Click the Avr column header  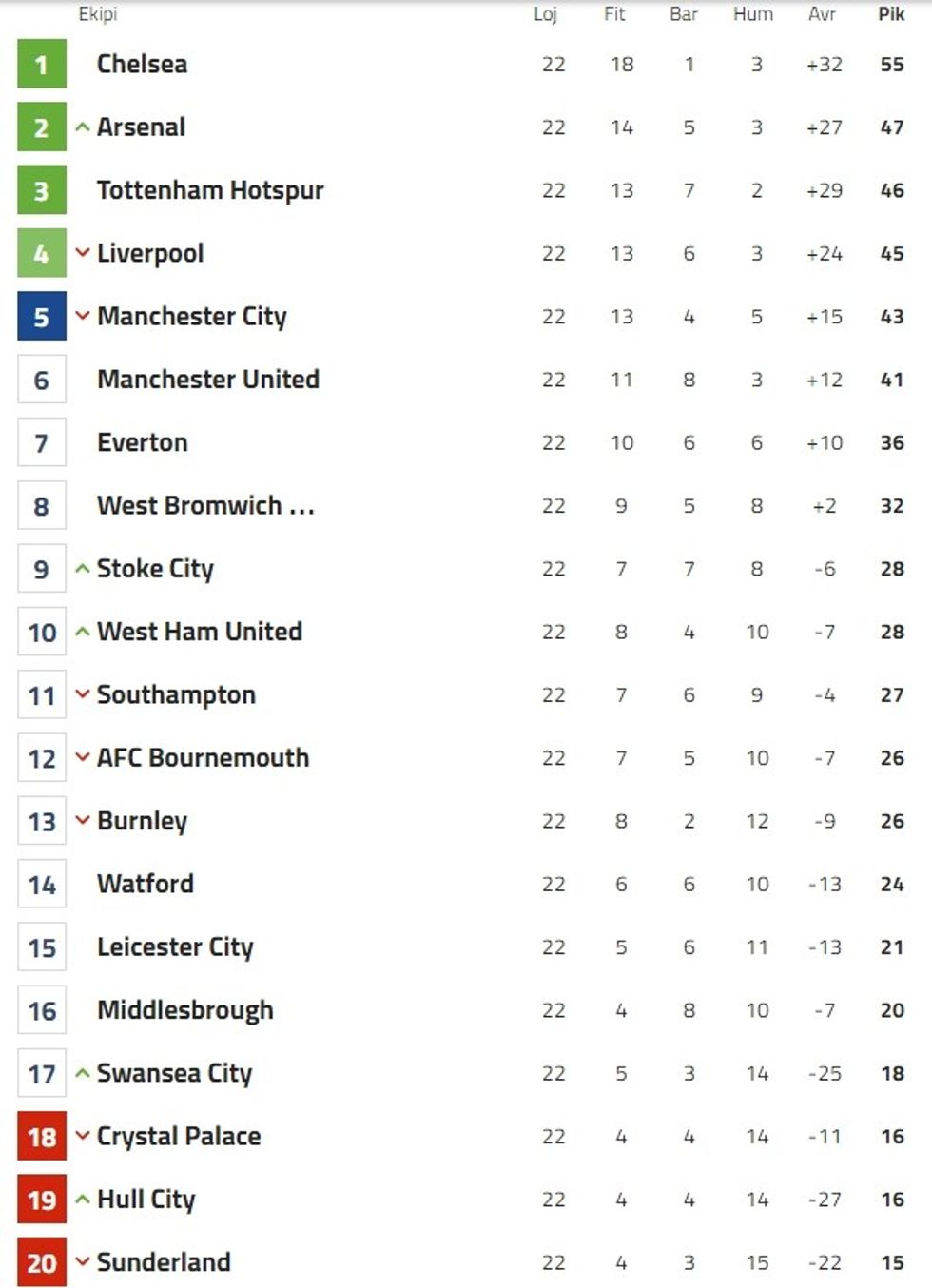823,13
